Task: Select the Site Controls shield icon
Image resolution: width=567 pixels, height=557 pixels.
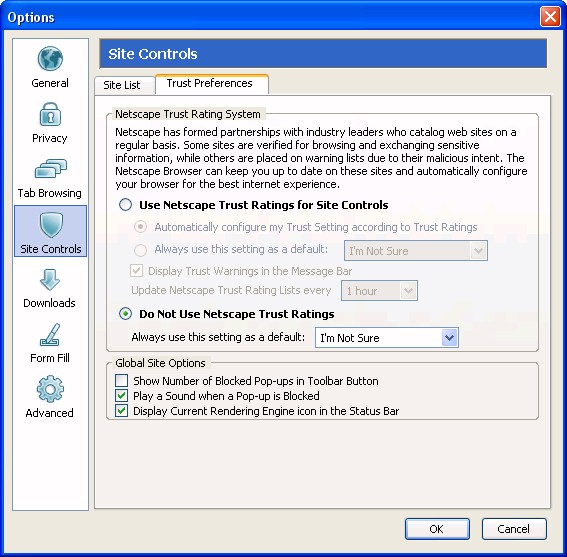Action: [x=51, y=224]
